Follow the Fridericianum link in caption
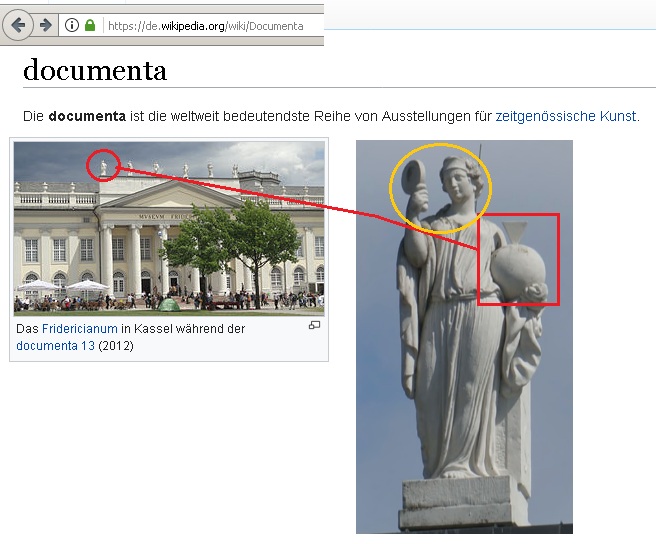The height and width of the screenshot is (544, 658). 80,329
